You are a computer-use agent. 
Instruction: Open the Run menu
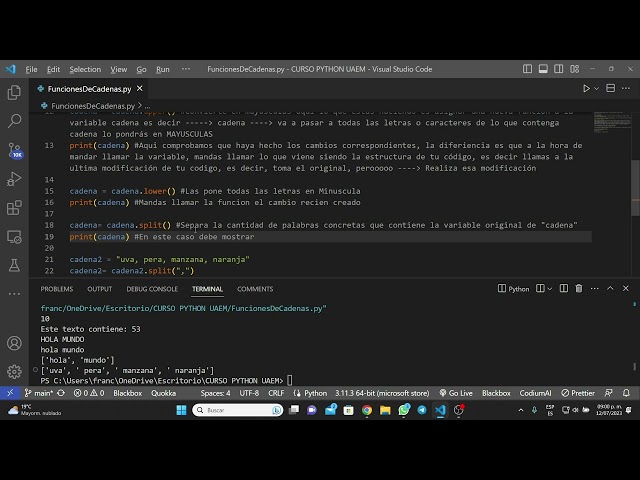162,69
